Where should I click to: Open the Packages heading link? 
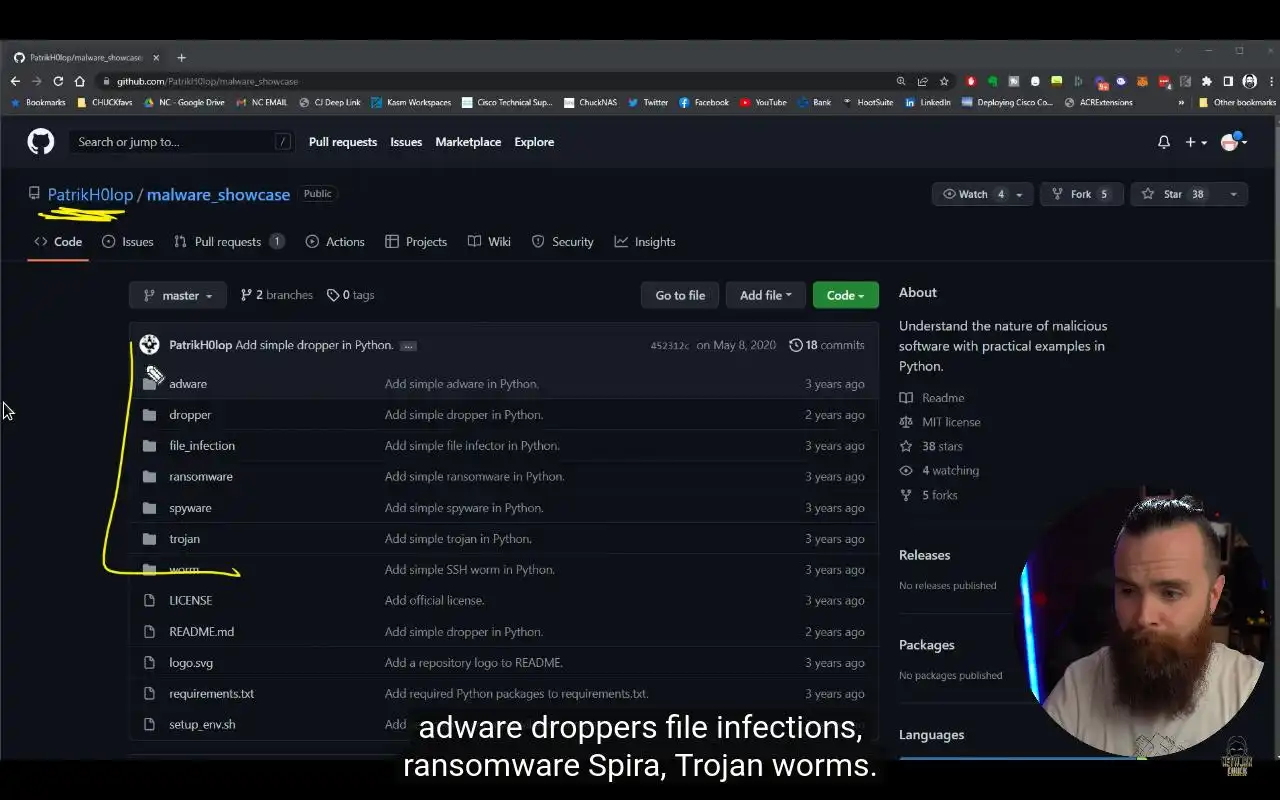pos(926,645)
